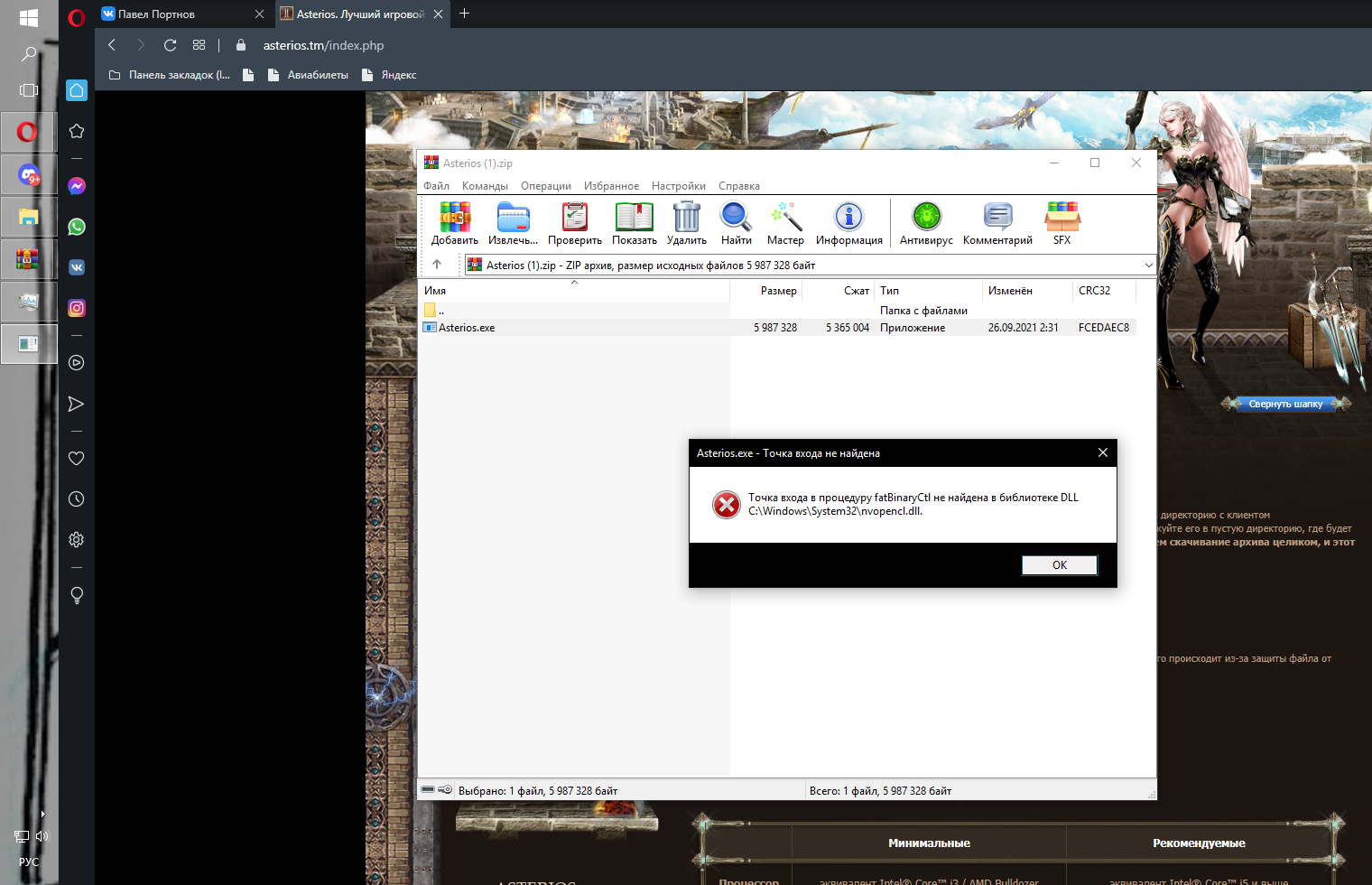
Task: Click the Показать view icon
Action: (635, 223)
